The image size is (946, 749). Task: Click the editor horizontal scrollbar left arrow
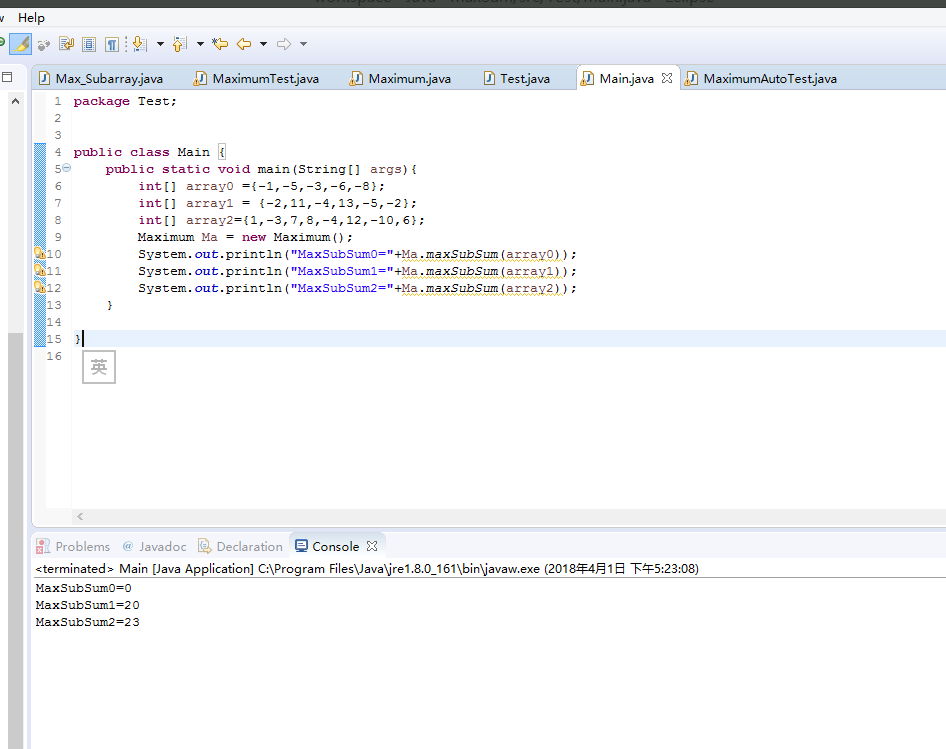[80, 516]
